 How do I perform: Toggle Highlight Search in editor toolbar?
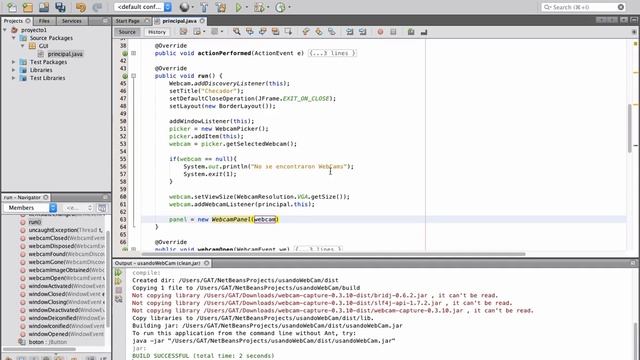click(276, 32)
